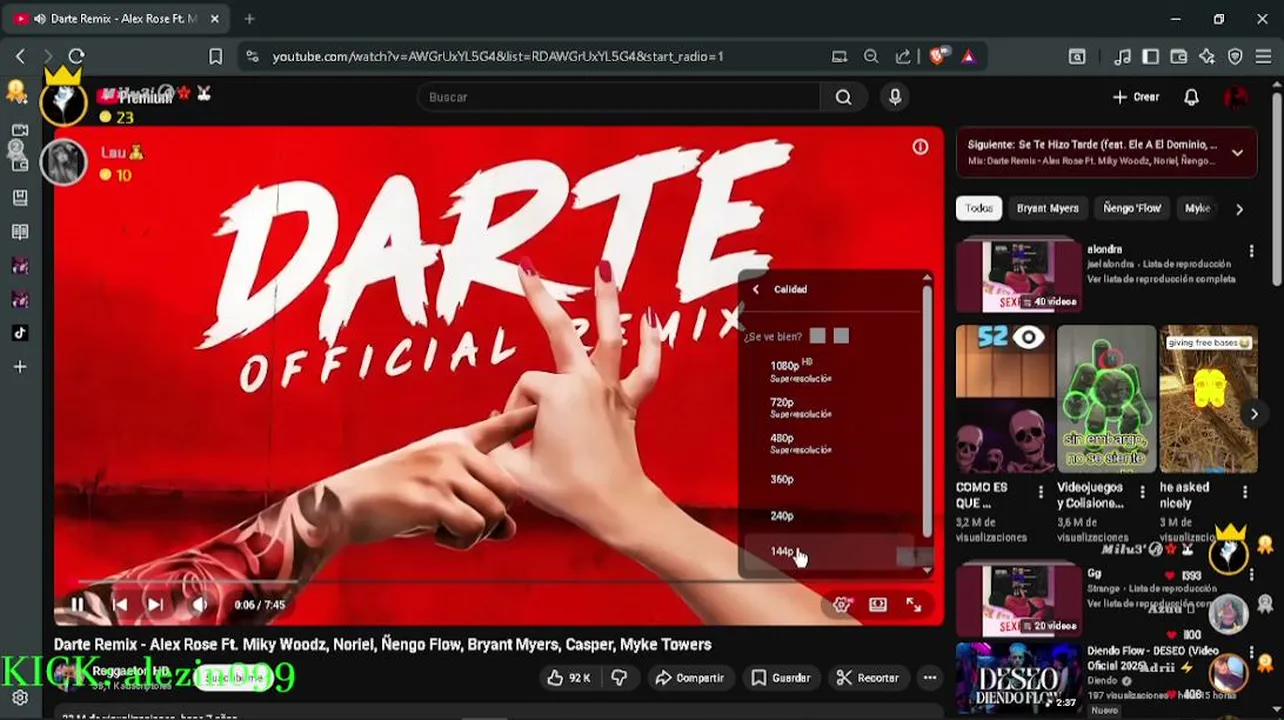1284x720 pixels.
Task: Pause the video with the pause button
Action: pyautogui.click(x=77, y=604)
